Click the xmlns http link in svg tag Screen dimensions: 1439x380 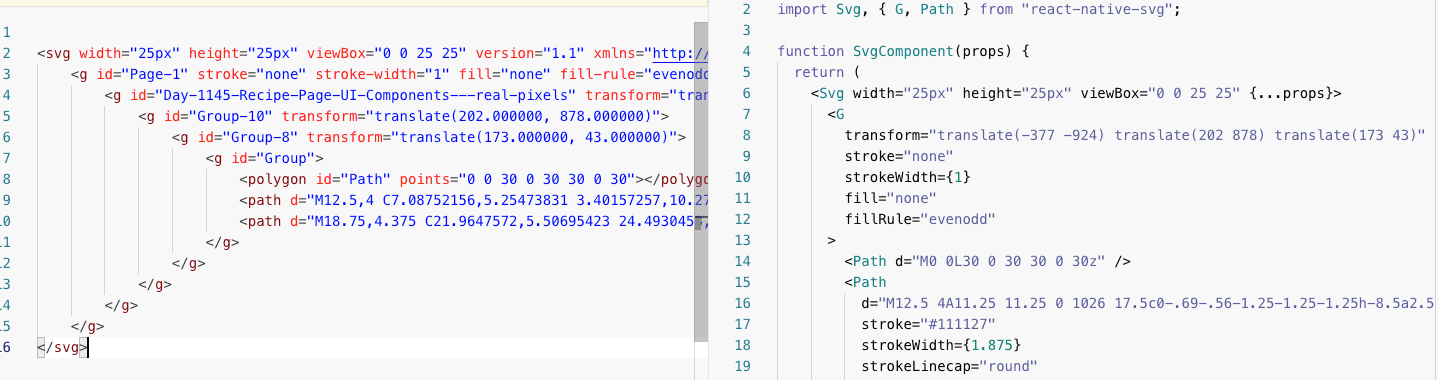pyautogui.click(x=679, y=53)
